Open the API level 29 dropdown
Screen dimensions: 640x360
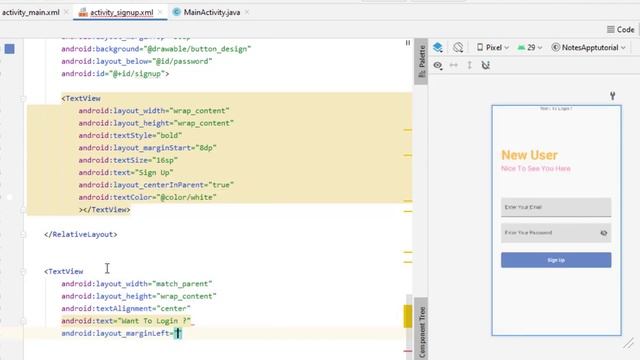(530, 47)
